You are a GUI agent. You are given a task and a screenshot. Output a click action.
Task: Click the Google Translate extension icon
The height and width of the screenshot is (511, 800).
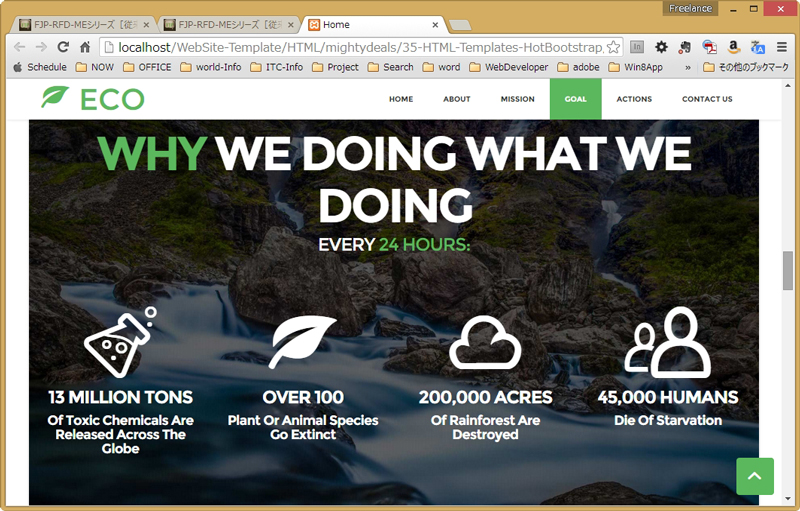(x=757, y=47)
